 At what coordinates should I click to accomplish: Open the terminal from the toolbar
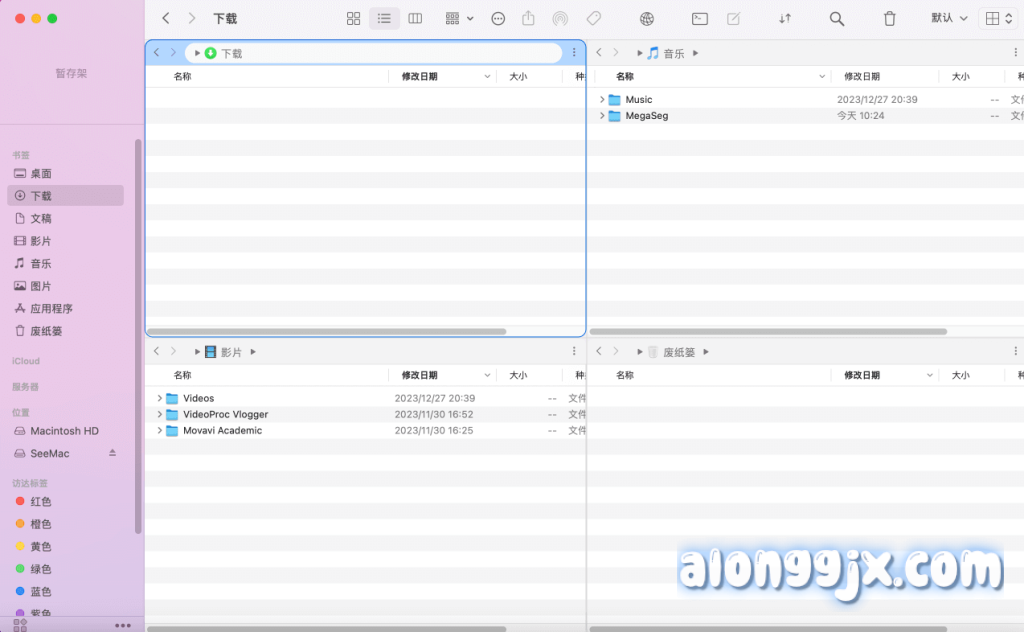point(700,19)
